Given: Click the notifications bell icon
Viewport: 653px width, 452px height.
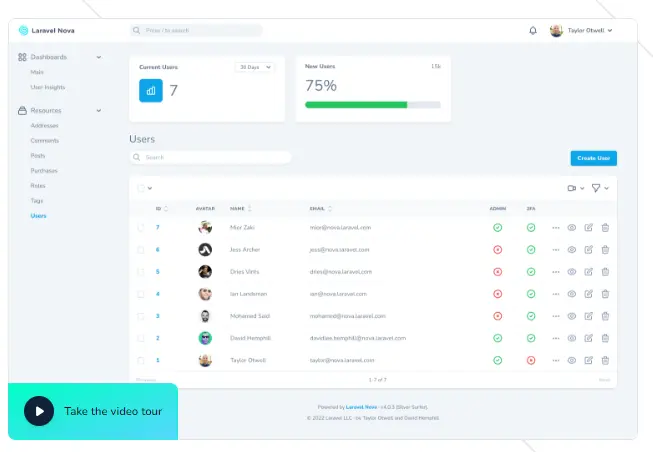Looking at the screenshot, I should (x=533, y=31).
